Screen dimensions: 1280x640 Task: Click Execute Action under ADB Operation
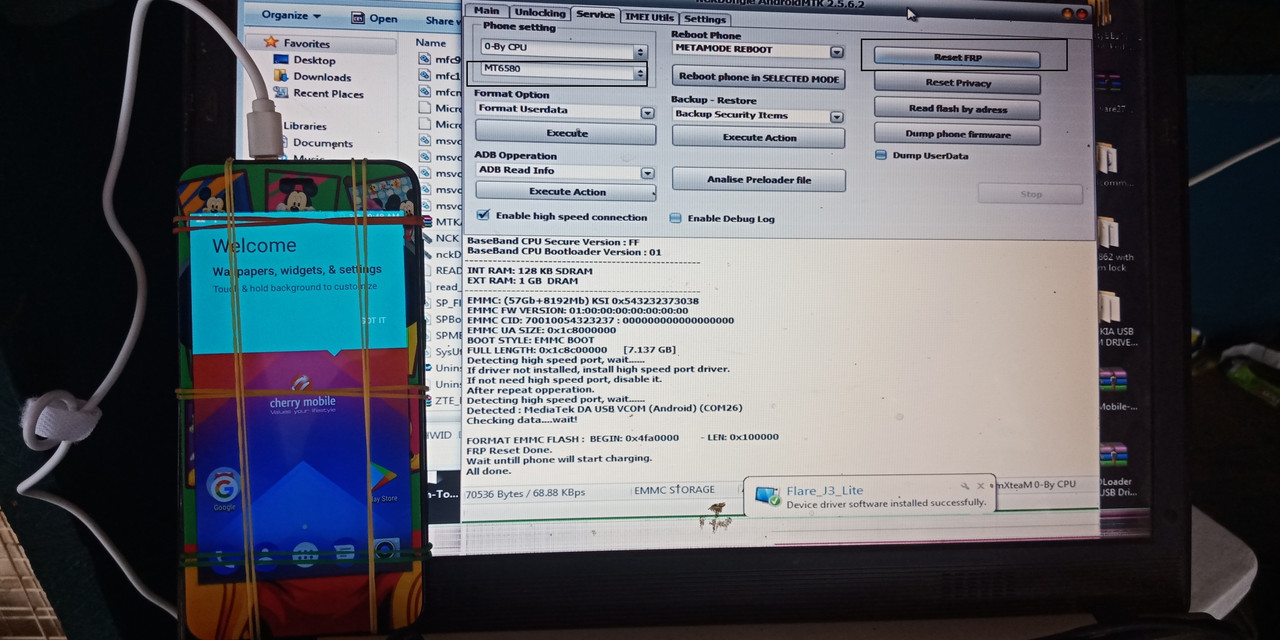(x=566, y=192)
